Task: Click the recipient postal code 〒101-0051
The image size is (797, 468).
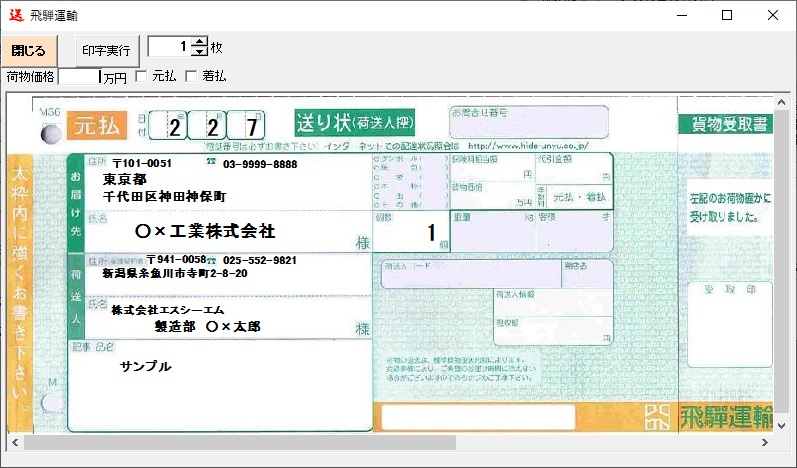Action: pos(142,163)
